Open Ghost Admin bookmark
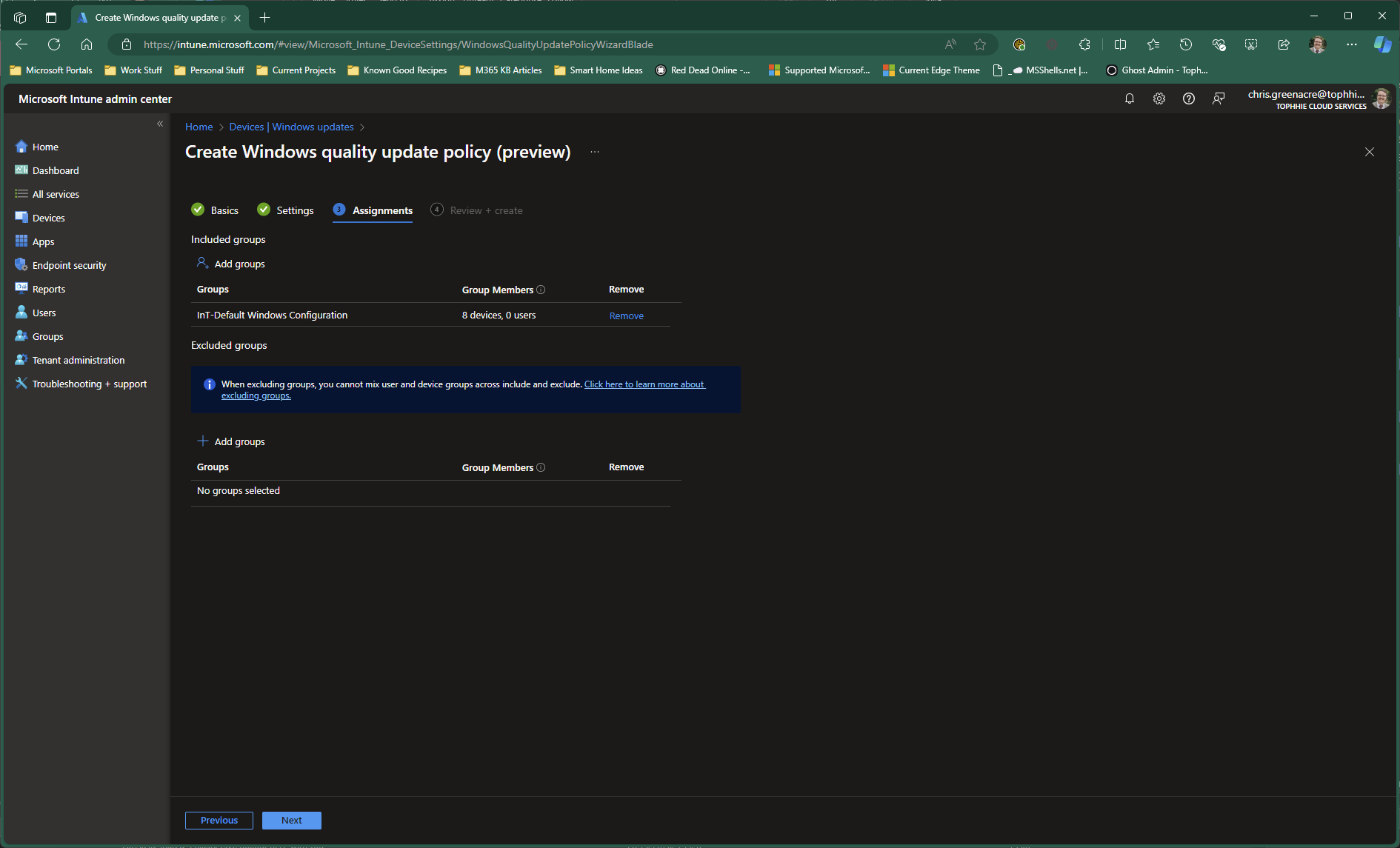The width and height of the screenshot is (1400, 848). pyautogui.click(x=1157, y=70)
